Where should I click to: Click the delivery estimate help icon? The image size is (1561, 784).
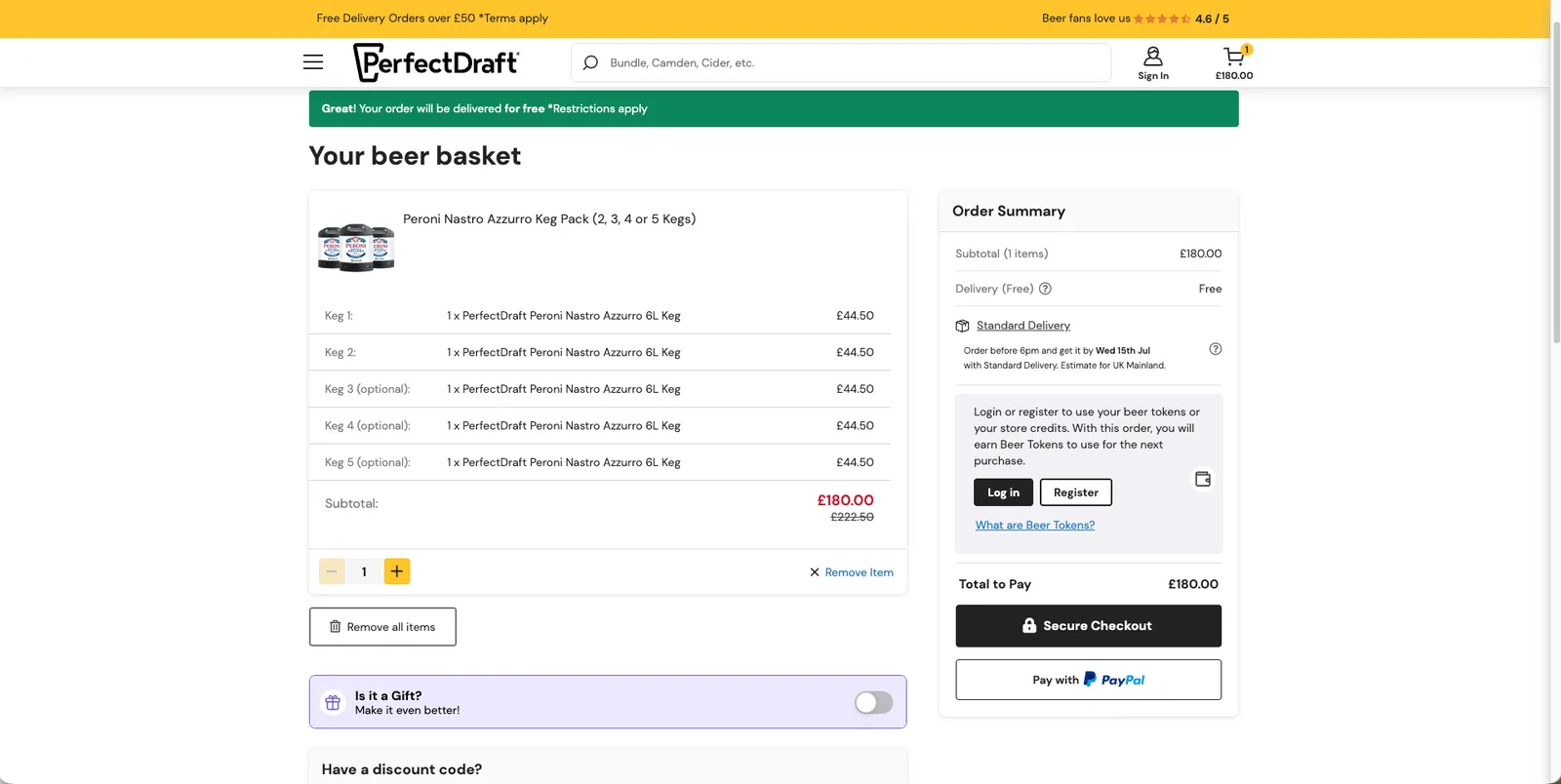1215,349
